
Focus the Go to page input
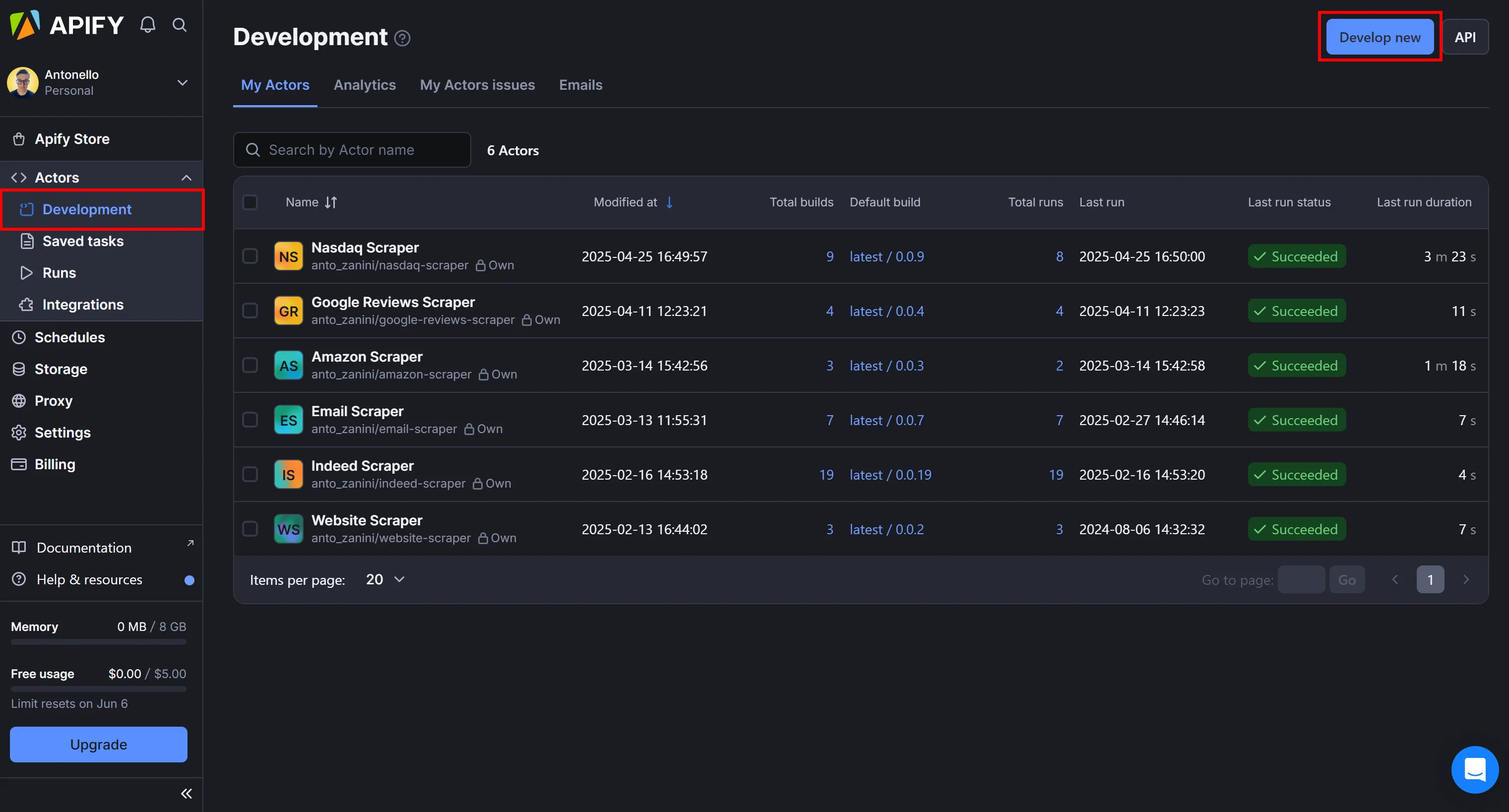[x=1301, y=579]
